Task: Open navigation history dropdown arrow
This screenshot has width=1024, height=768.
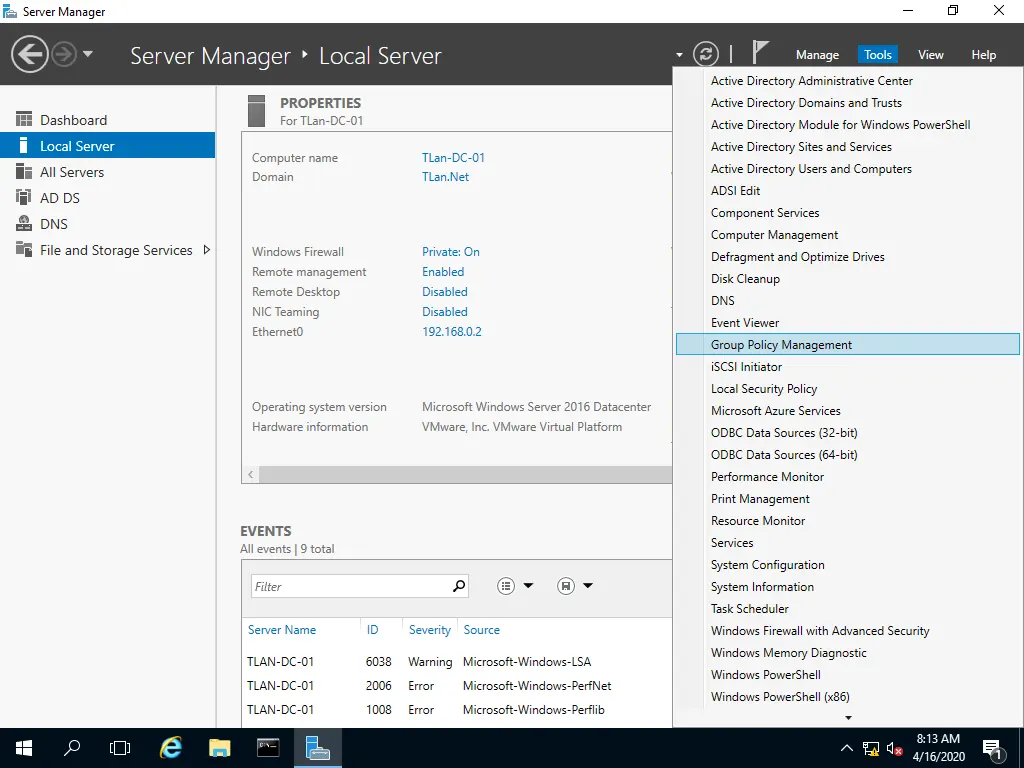Action: click(x=88, y=54)
